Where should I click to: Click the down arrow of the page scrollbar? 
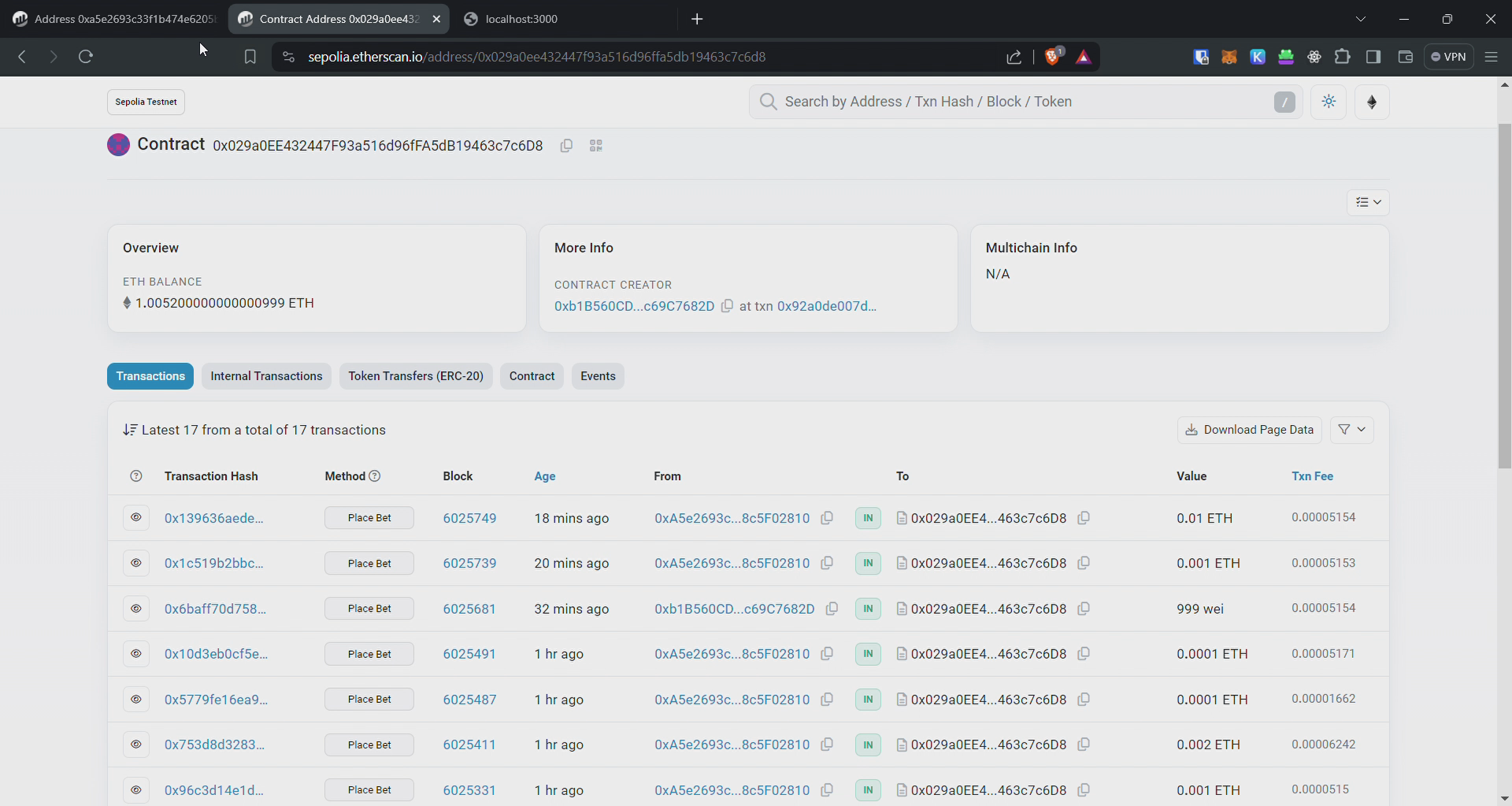pyautogui.click(x=1504, y=798)
